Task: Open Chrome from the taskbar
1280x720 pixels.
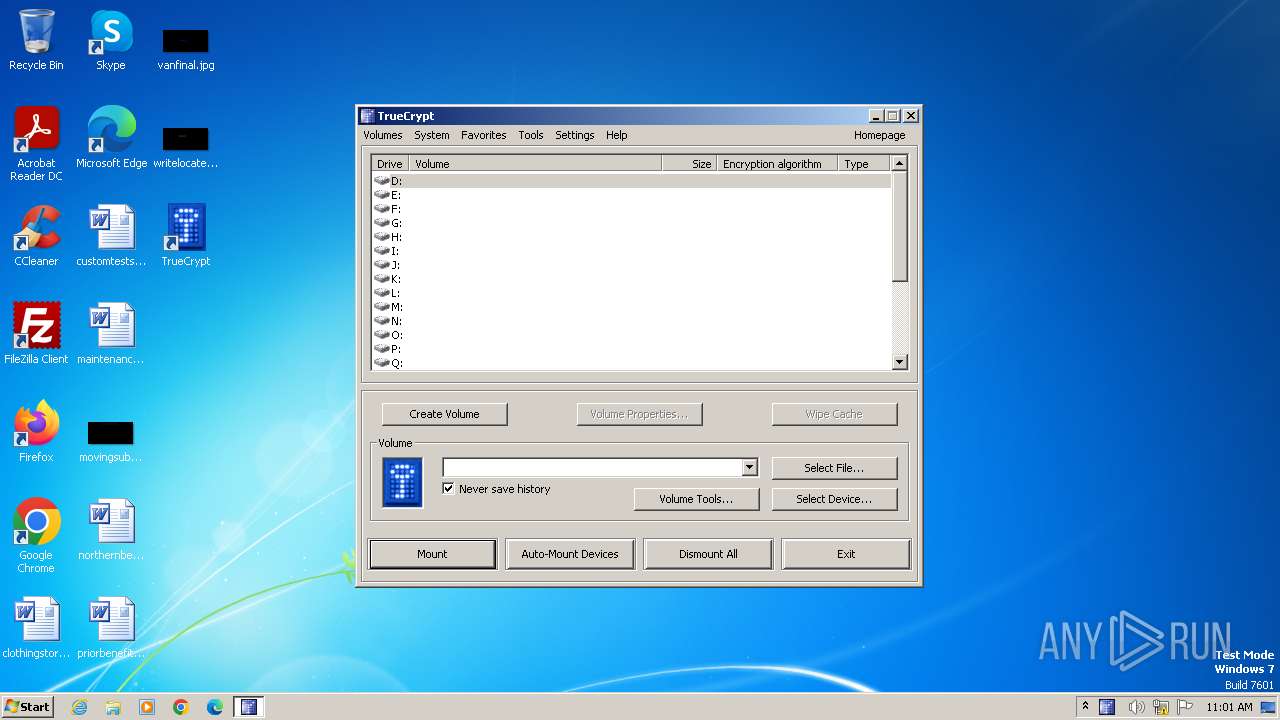Action: click(x=181, y=707)
